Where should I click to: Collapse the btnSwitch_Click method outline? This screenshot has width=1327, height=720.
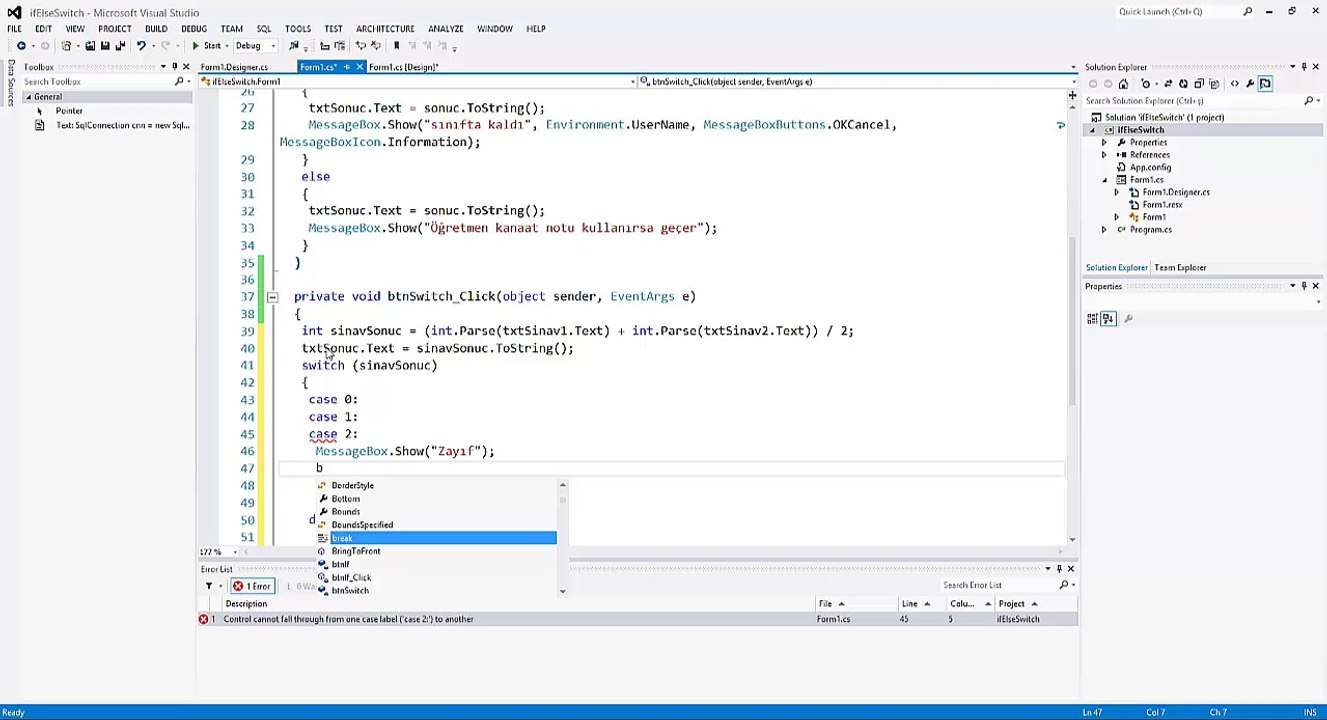(272, 297)
